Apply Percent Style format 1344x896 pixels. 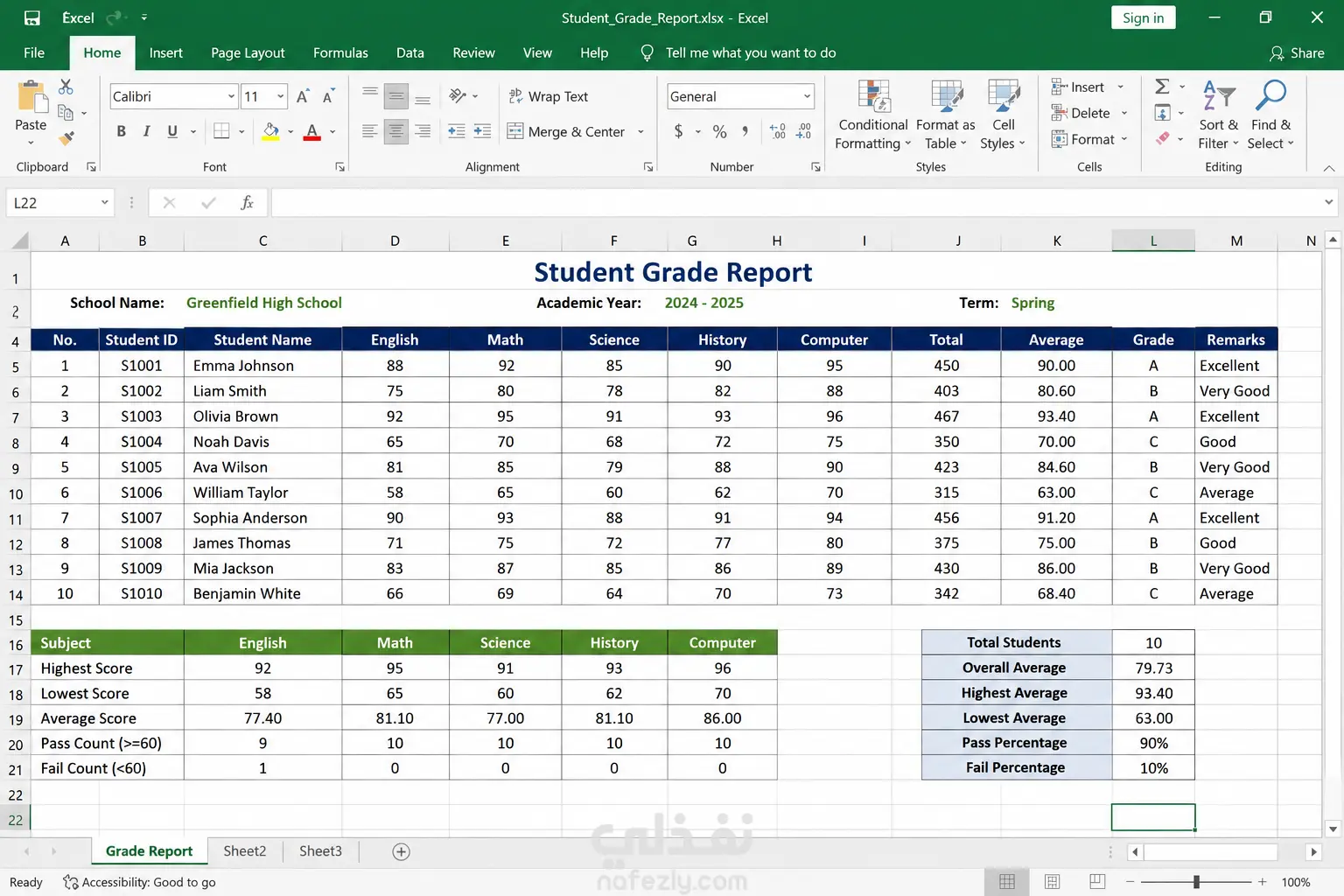[719, 131]
